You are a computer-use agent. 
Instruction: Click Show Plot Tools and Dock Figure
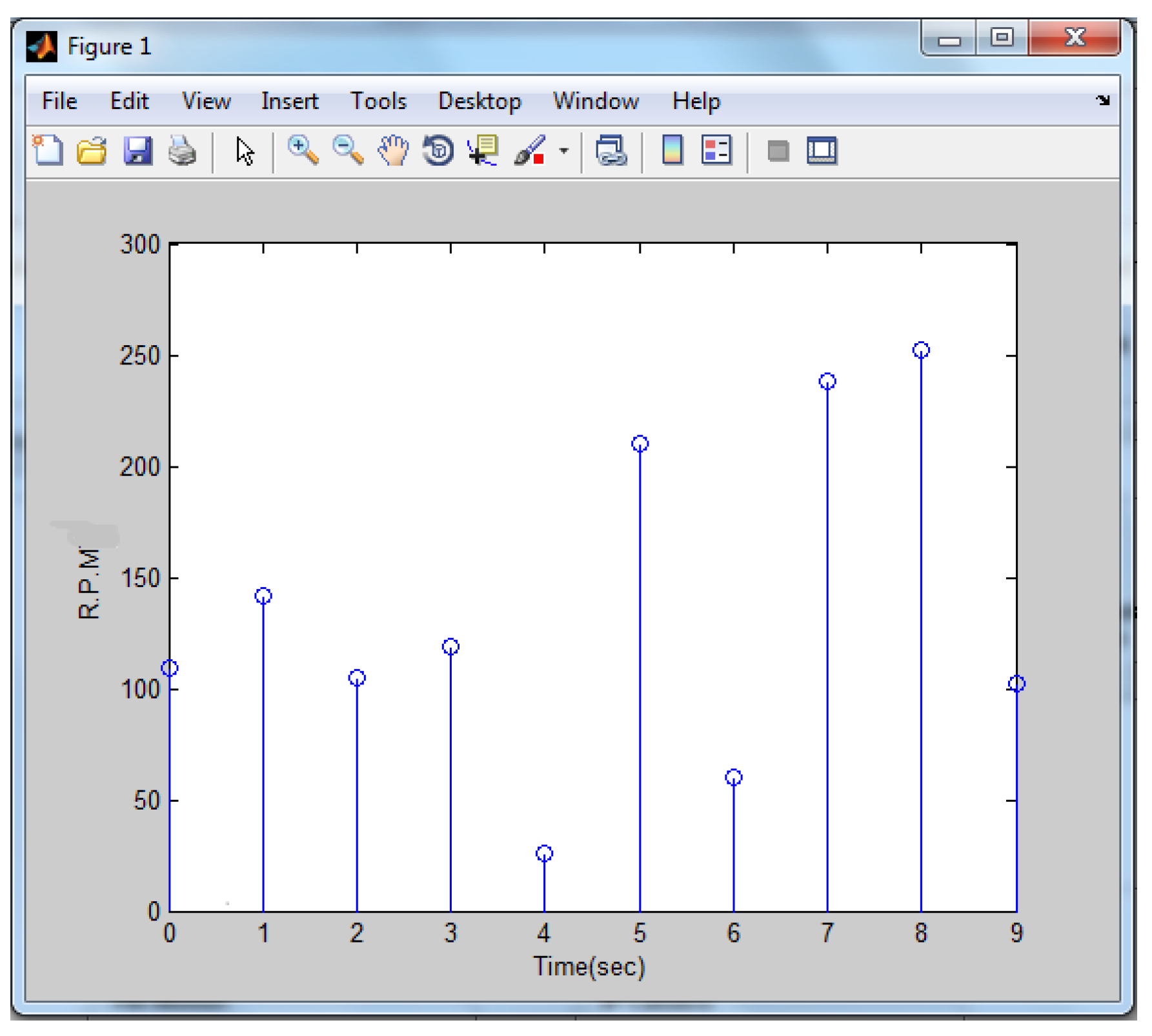822,151
